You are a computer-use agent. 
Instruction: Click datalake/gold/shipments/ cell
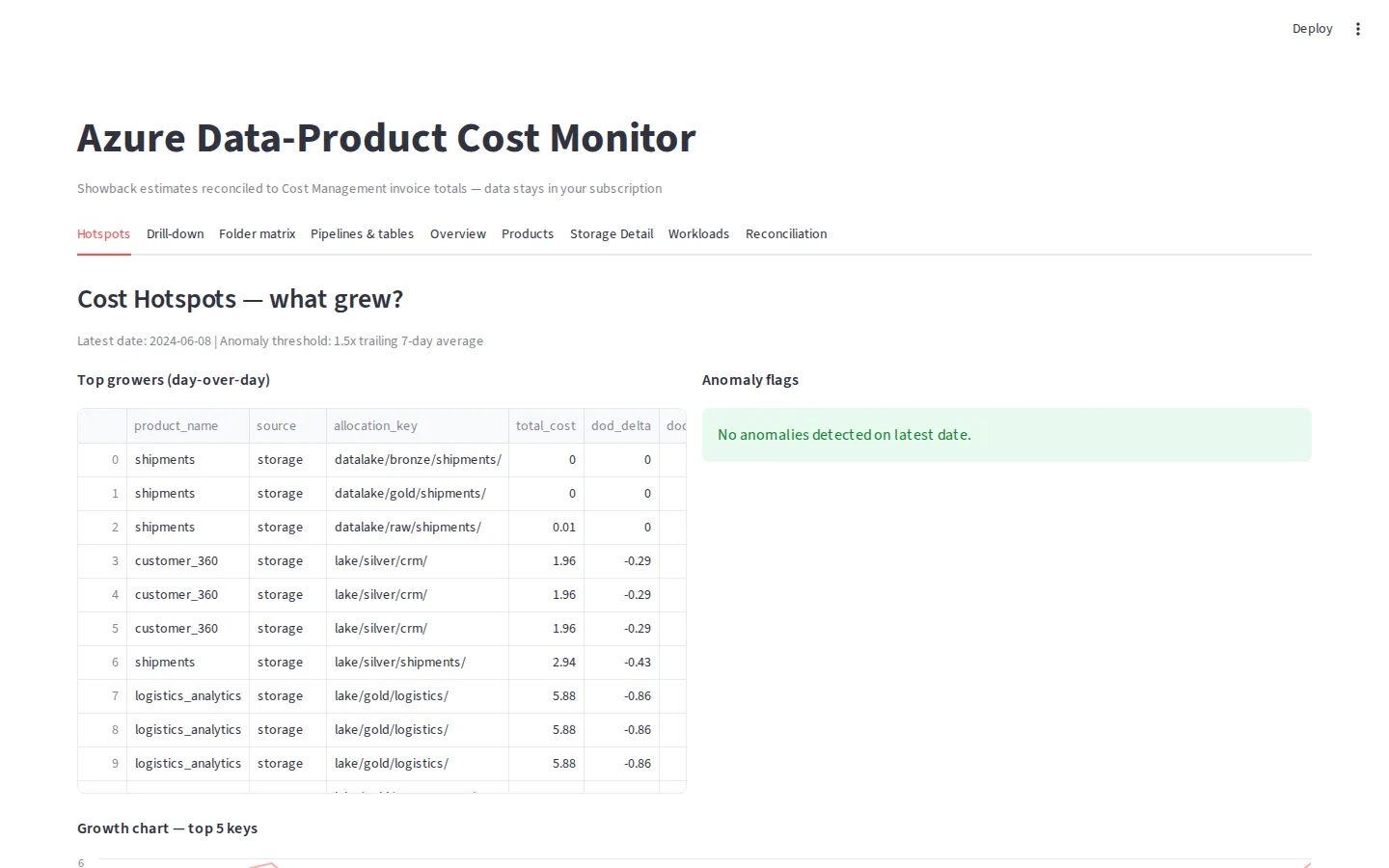point(418,494)
